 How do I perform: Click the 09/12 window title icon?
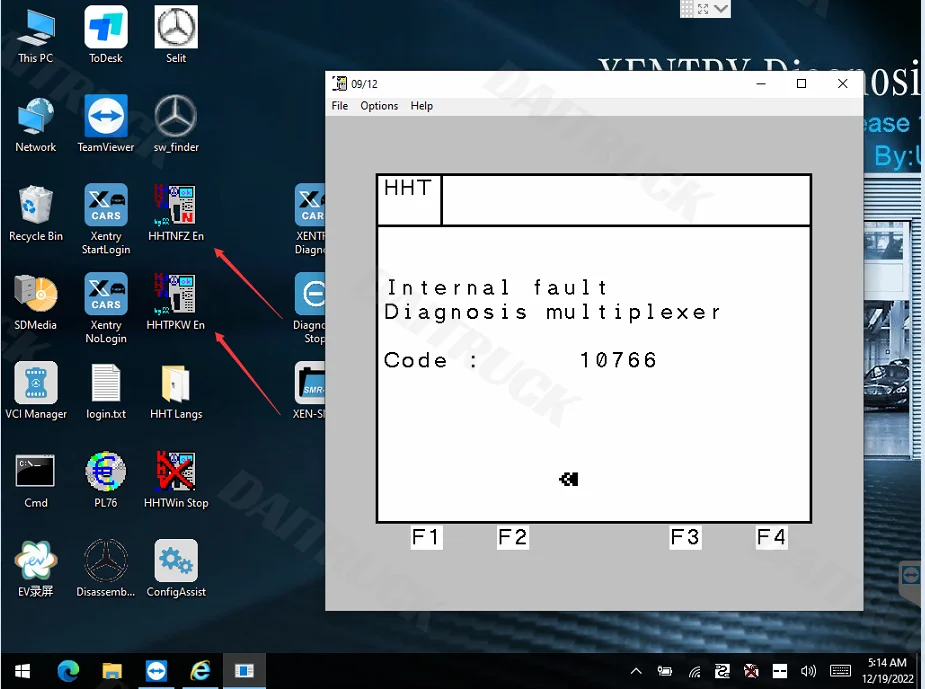coord(339,83)
